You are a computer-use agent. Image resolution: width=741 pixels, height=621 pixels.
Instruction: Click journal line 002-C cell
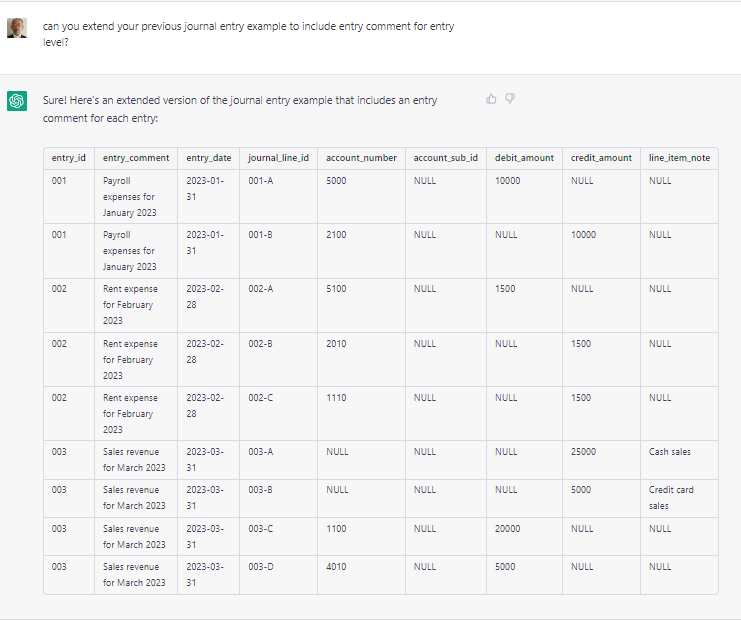click(278, 414)
